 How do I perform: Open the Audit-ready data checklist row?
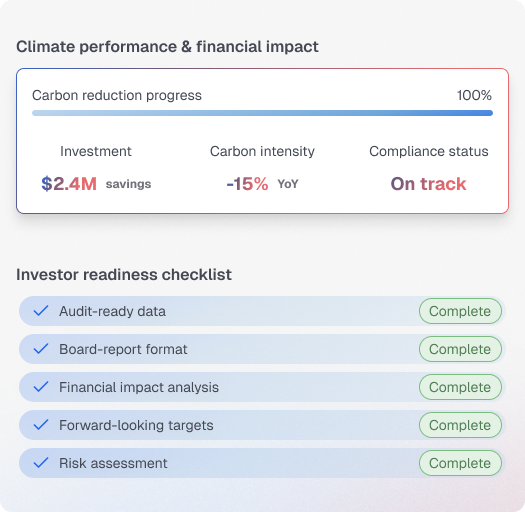(x=262, y=311)
